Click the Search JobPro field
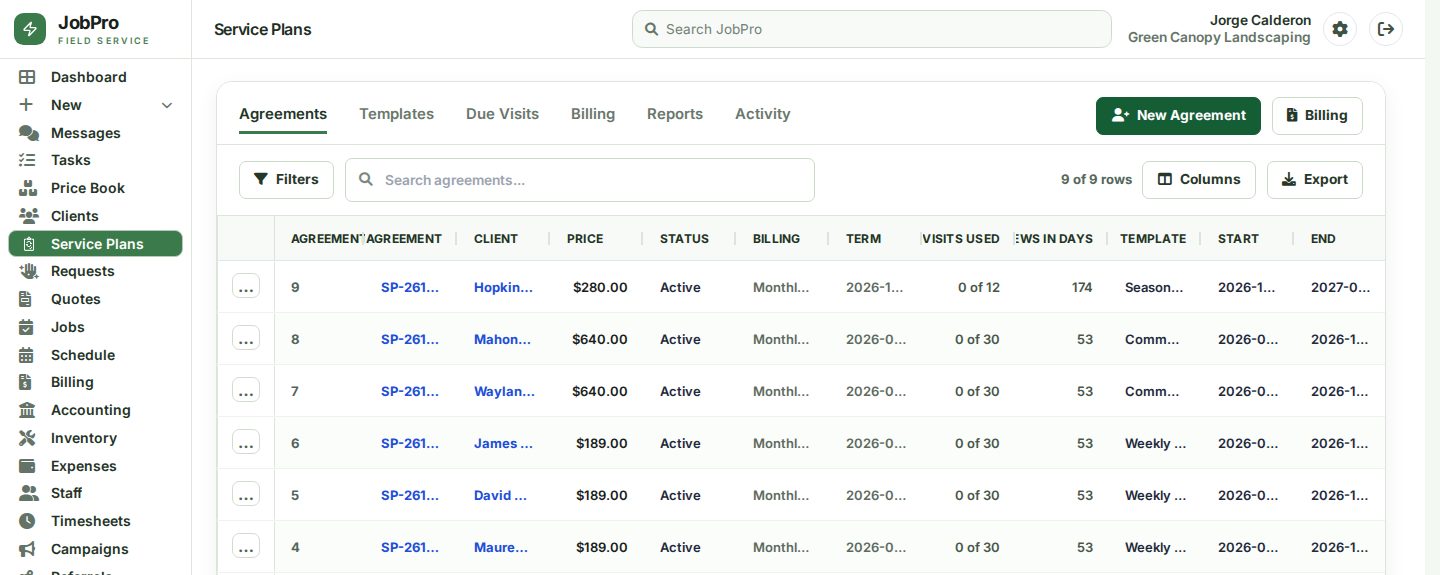The width and height of the screenshot is (1440, 575). tap(872, 29)
